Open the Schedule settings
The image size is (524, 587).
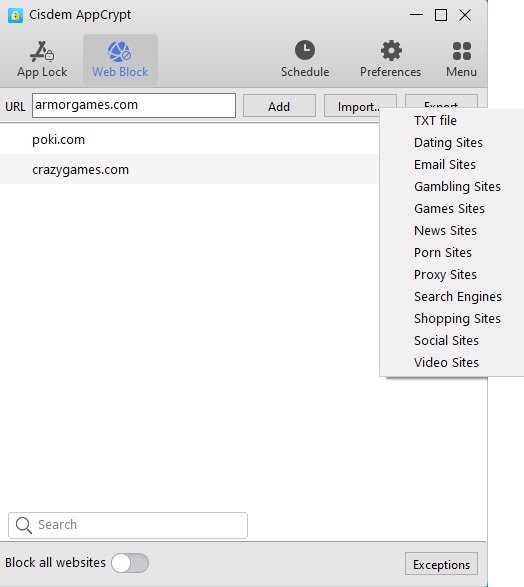coord(305,60)
